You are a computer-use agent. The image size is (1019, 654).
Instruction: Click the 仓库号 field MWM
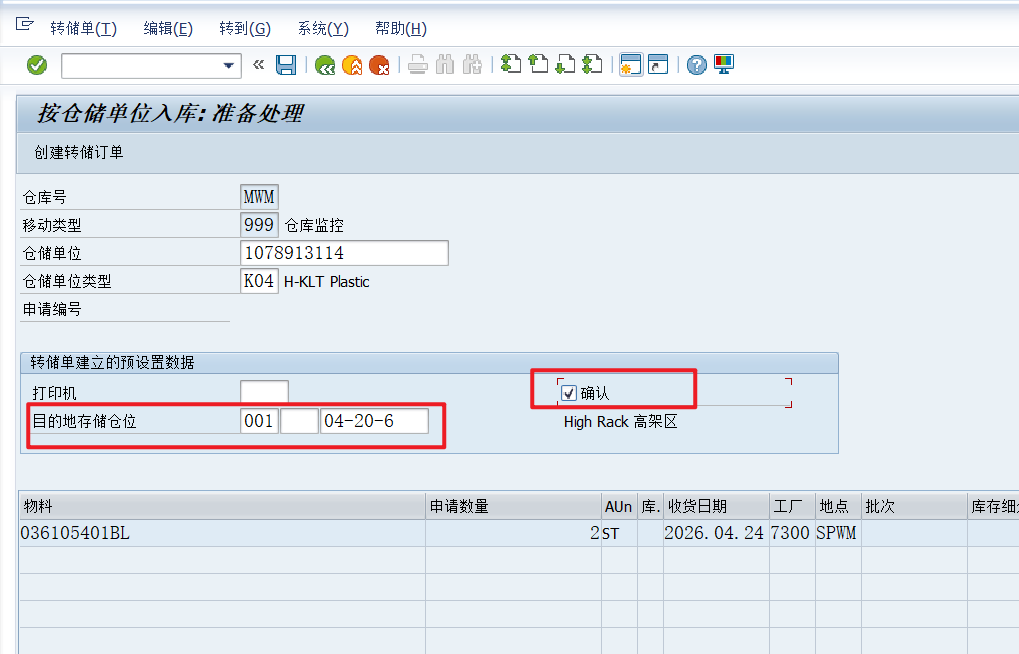click(x=259, y=197)
